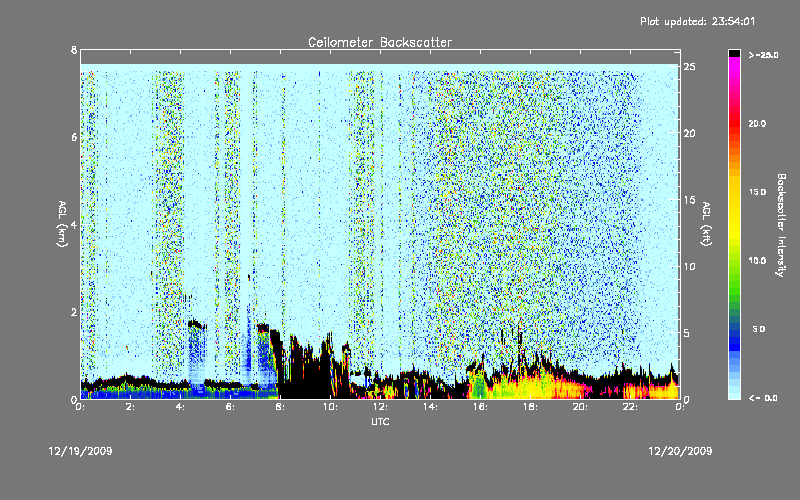
Task: Select the "4:" hour tick on UTC axis
Action: point(180,407)
